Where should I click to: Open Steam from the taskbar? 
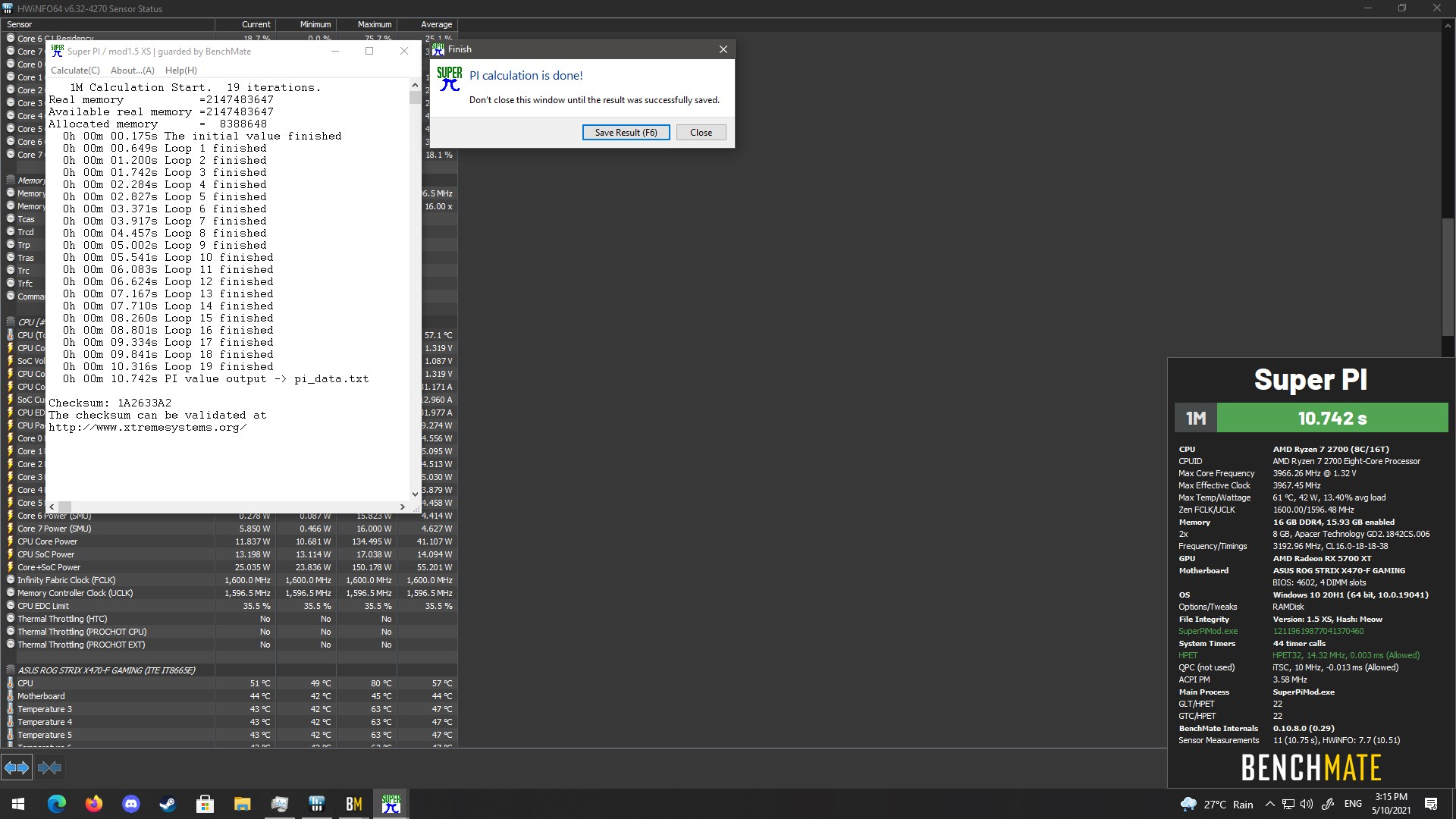coord(168,804)
